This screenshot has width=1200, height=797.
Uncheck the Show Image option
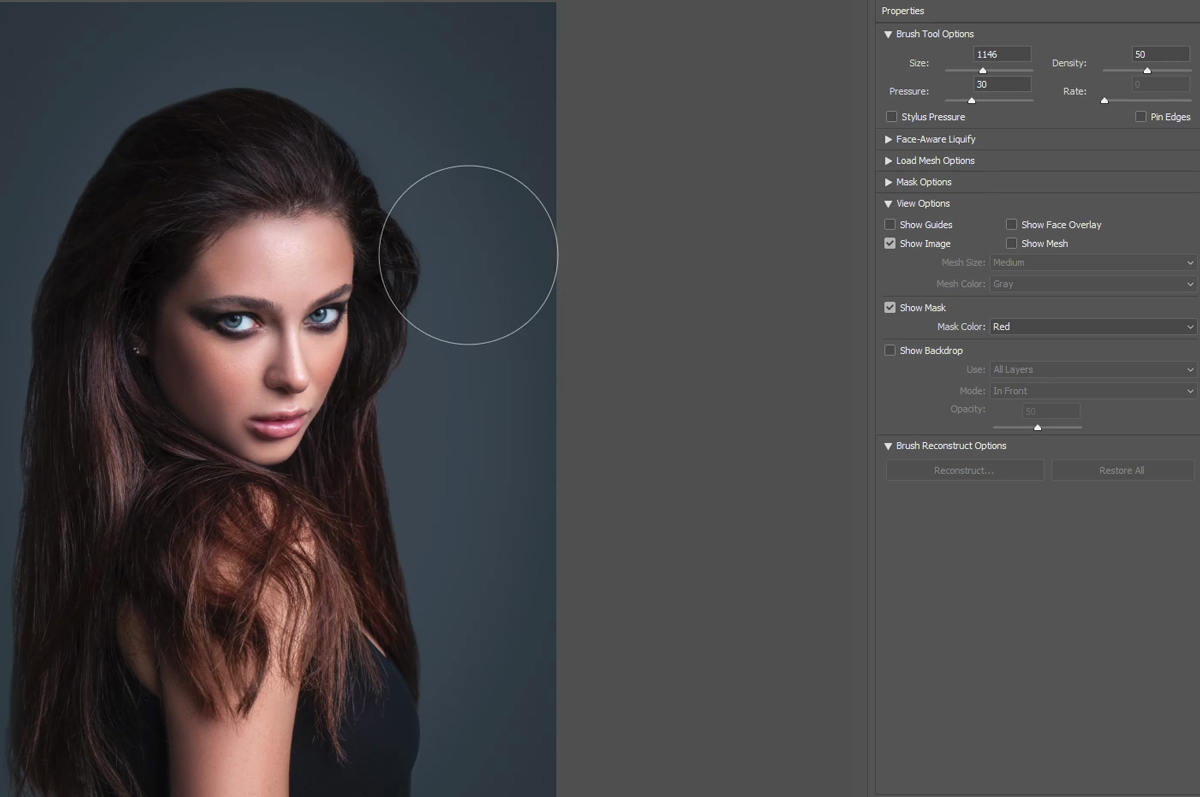pos(890,243)
